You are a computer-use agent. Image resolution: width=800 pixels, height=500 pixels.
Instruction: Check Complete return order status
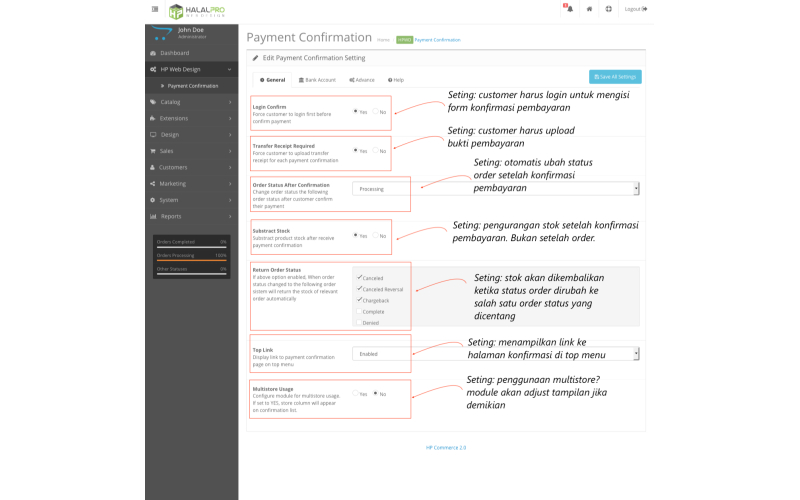pos(359,311)
